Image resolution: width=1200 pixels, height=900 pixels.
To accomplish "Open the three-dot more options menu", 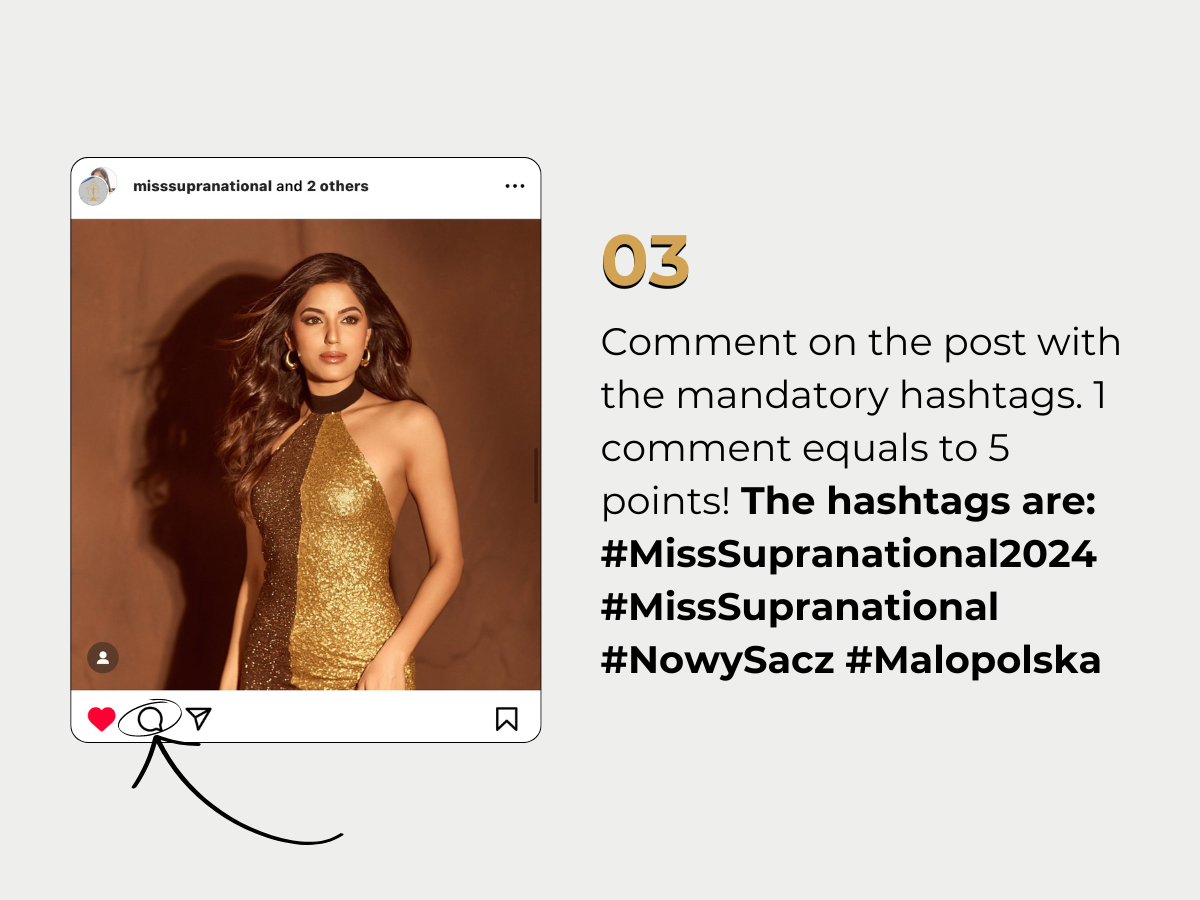I will pyautogui.click(x=515, y=186).
